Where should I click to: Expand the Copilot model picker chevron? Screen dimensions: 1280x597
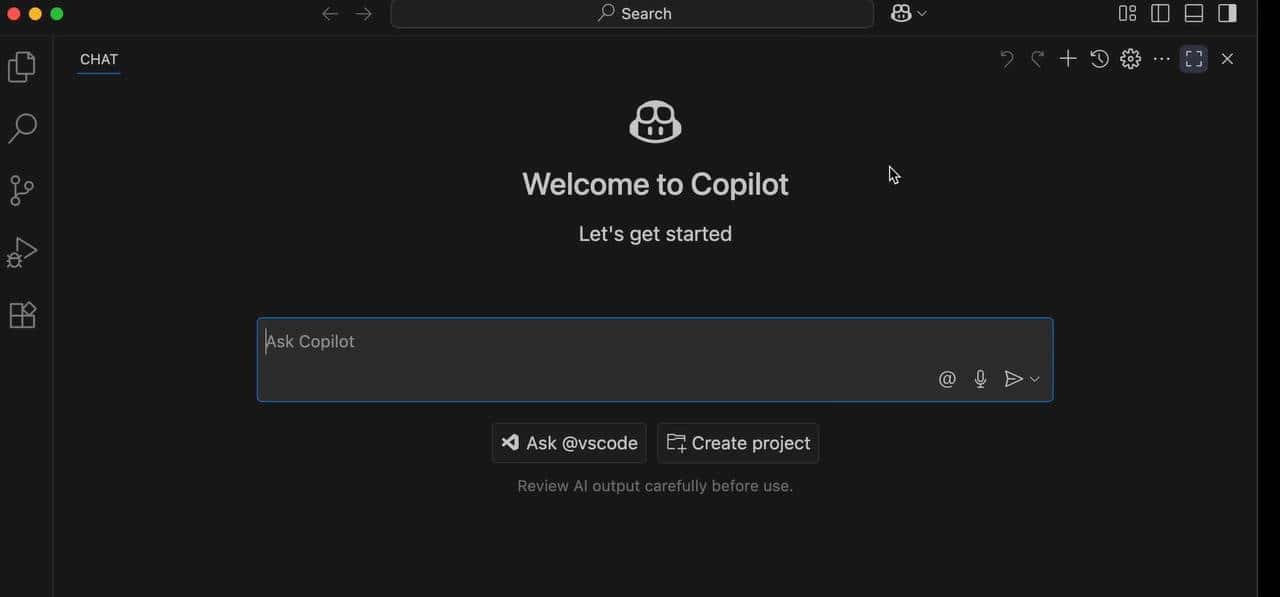922,13
